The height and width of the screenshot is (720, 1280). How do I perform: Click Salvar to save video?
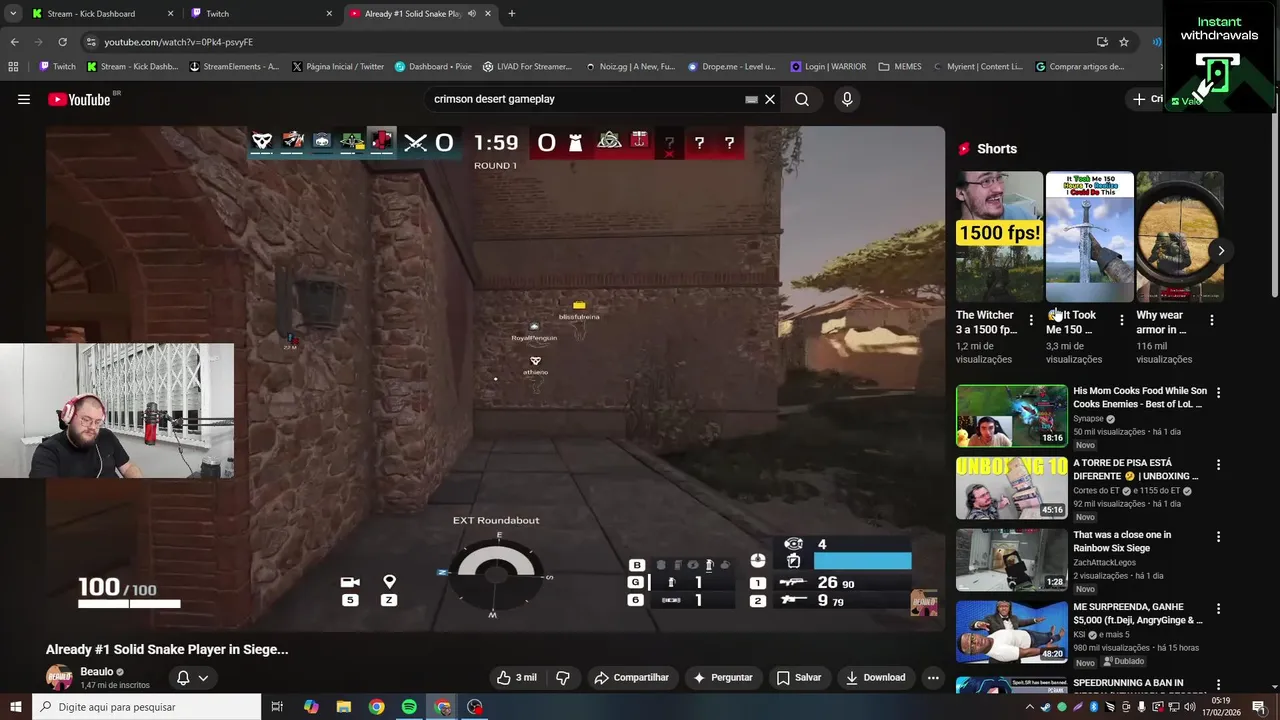(799, 677)
